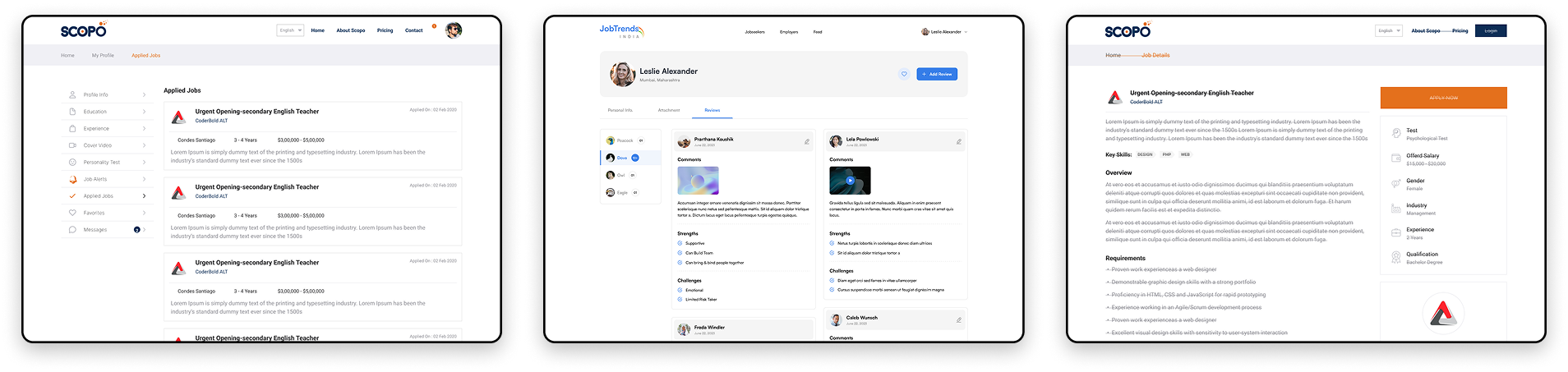Click Gender icon in job sidebar
The height and width of the screenshot is (372, 1568).
pyautogui.click(x=1395, y=183)
